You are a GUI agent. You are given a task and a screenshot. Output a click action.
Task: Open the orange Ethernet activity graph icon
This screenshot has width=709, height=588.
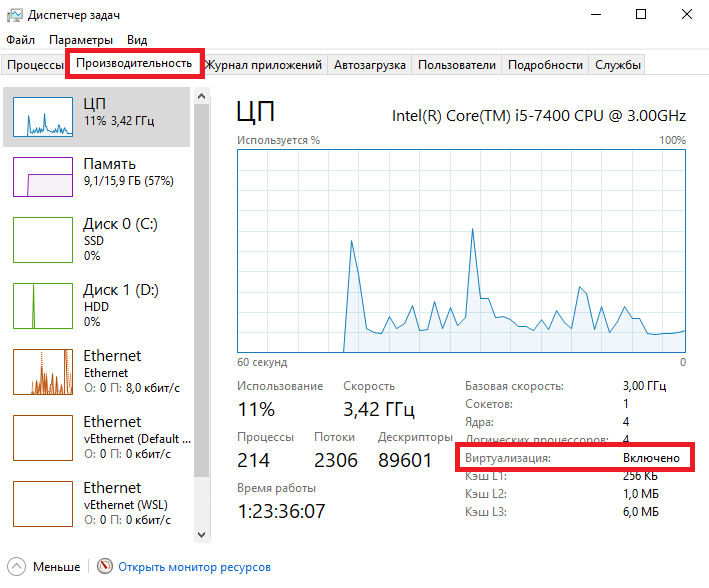pyautogui.click(x=43, y=372)
